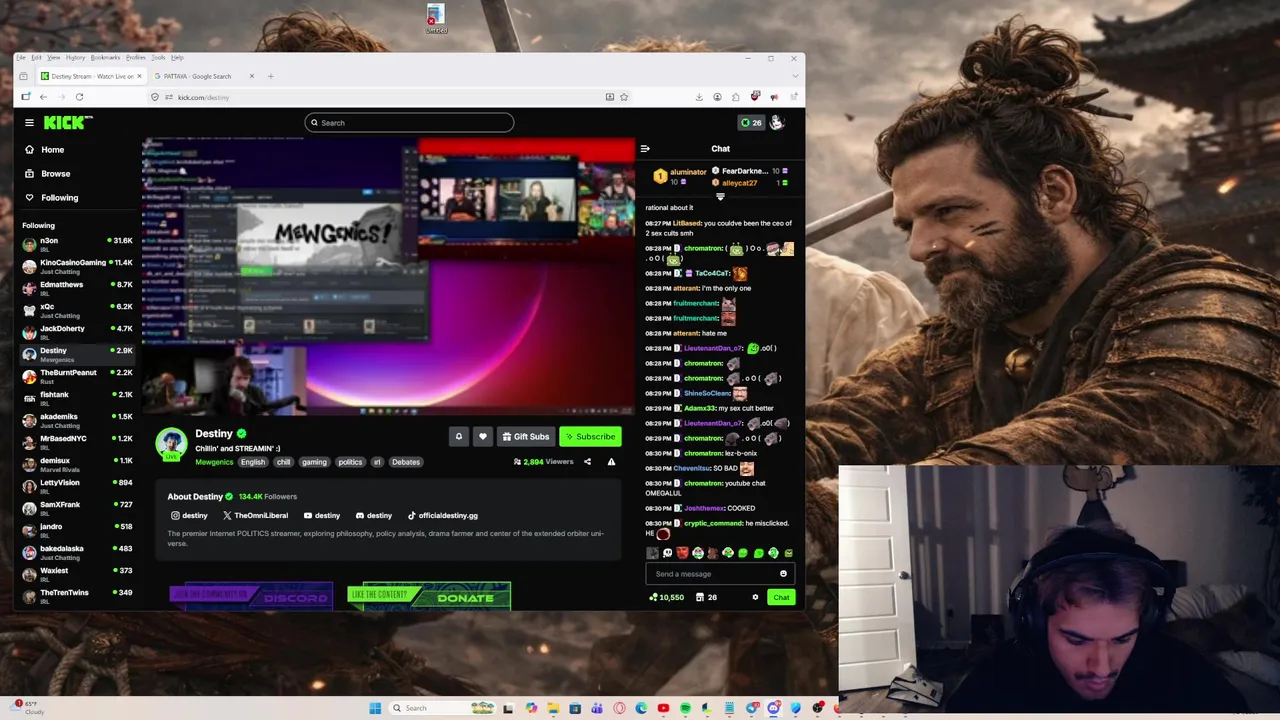
Task: Open n3on channel in Following list
Action: pyautogui.click(x=78, y=244)
